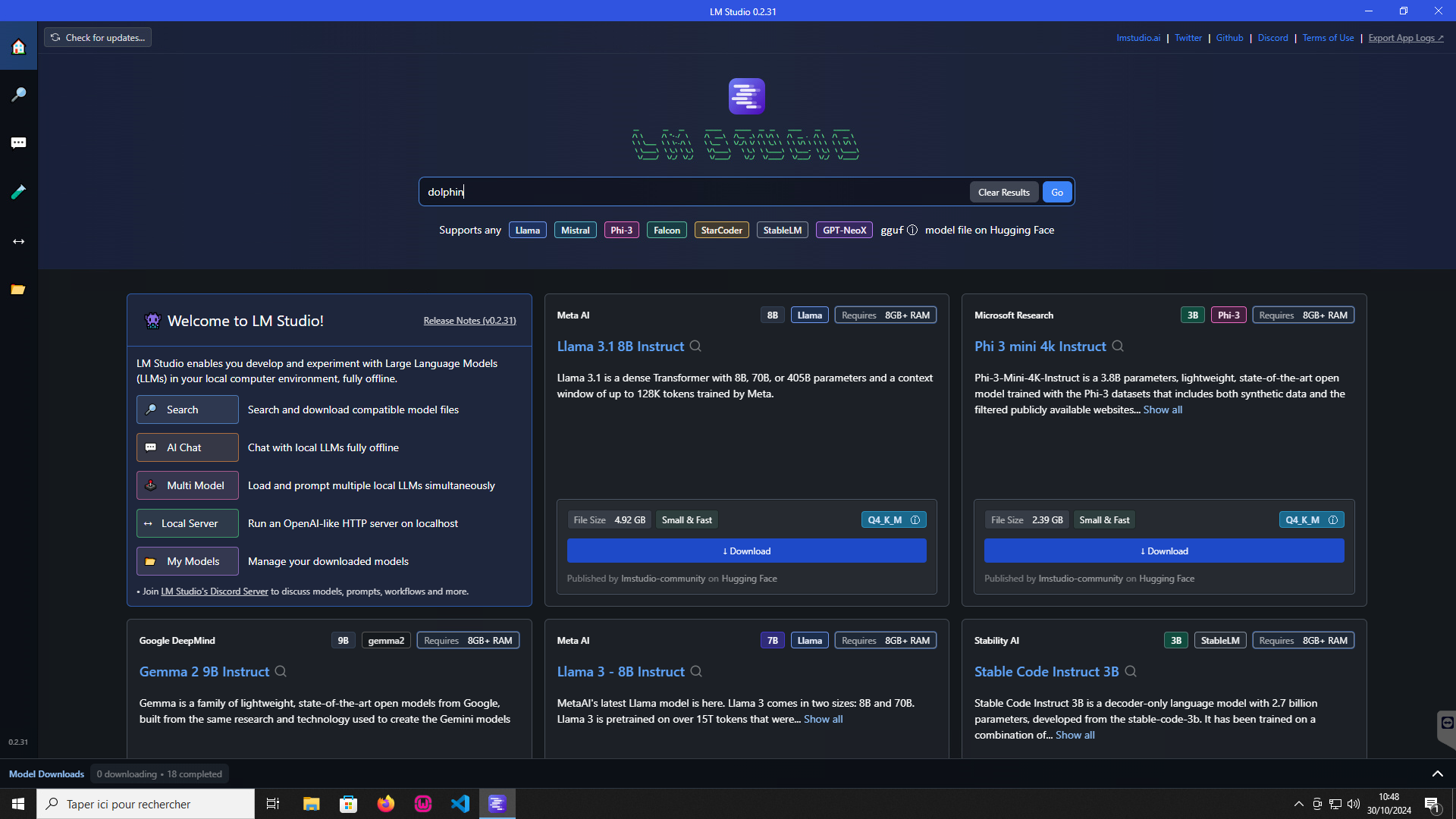Open the Playground pencil sidebar icon
The image size is (1456, 819).
point(18,192)
